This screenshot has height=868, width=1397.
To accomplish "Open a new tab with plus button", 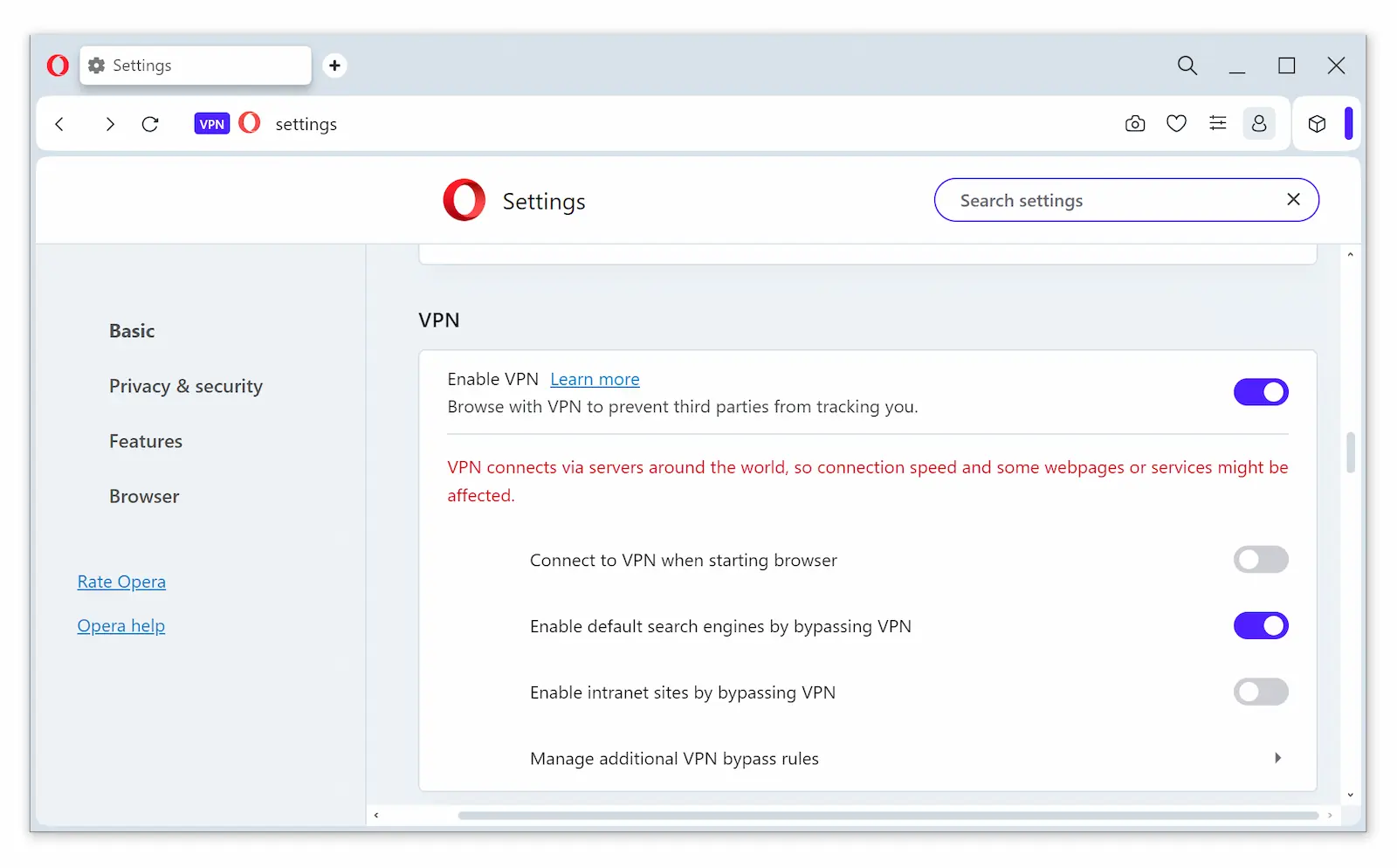I will pyautogui.click(x=334, y=65).
